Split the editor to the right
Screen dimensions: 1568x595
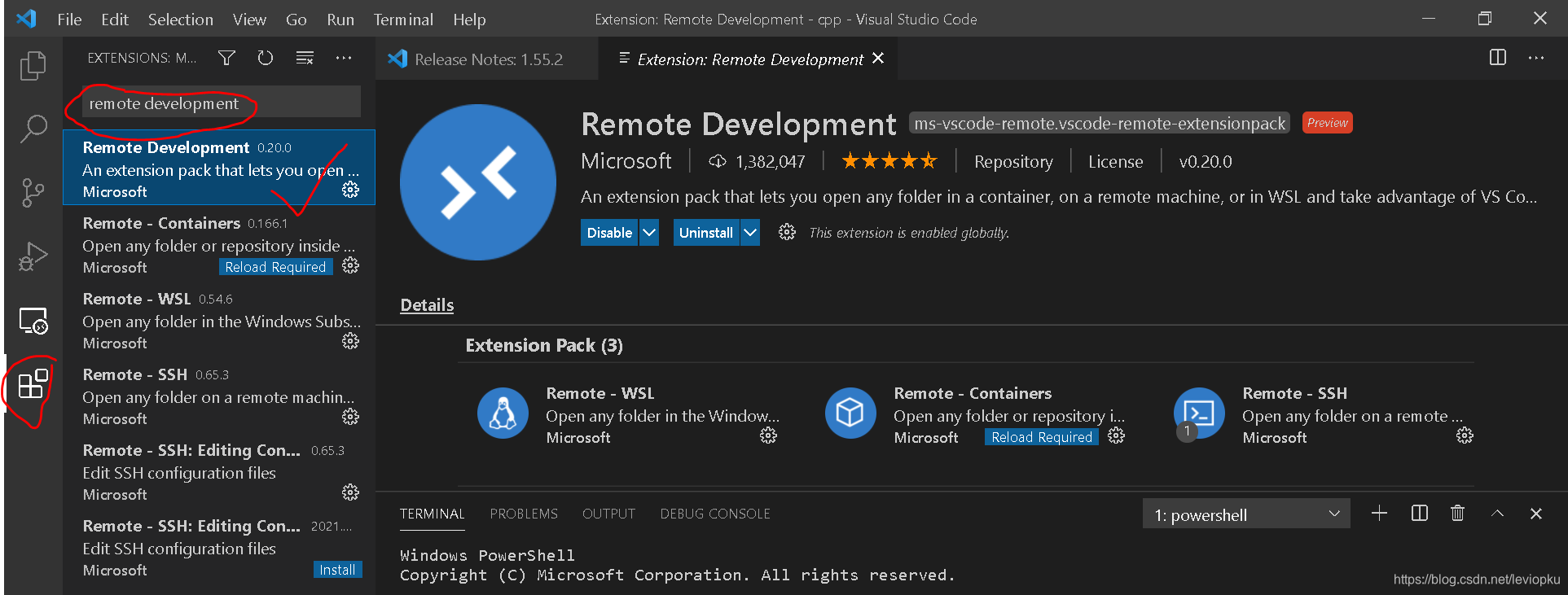(1497, 57)
